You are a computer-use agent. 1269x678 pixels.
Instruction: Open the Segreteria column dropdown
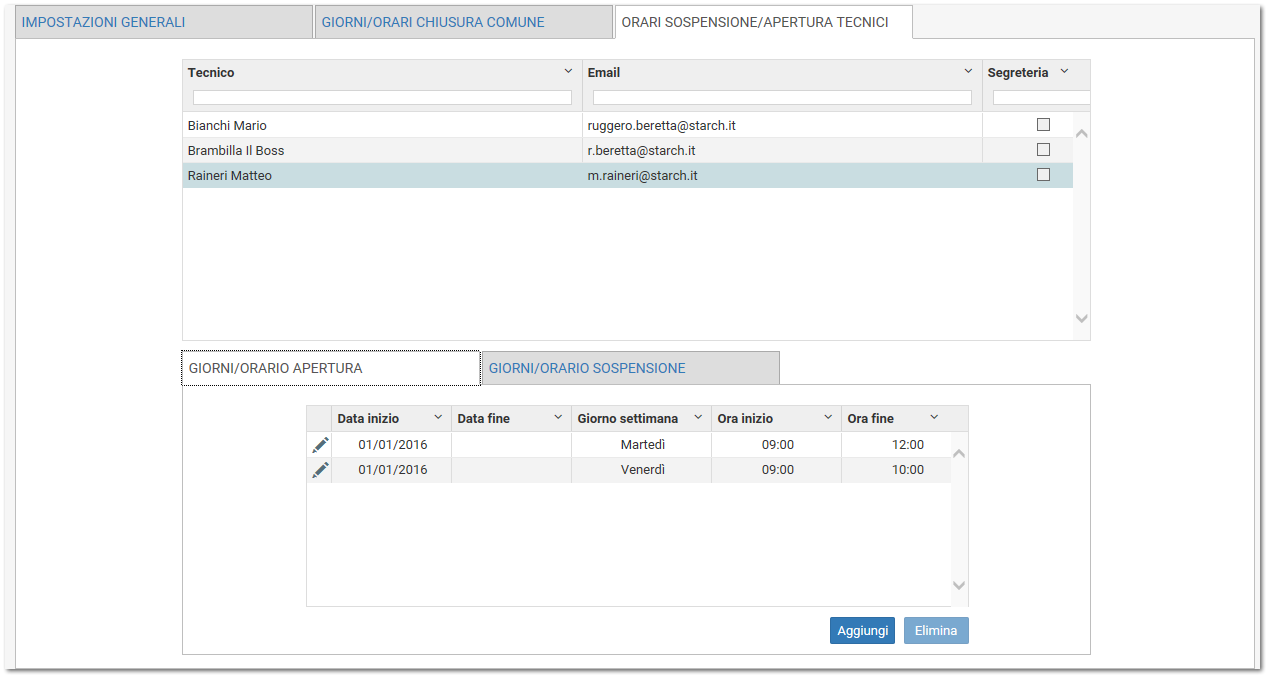click(1064, 72)
